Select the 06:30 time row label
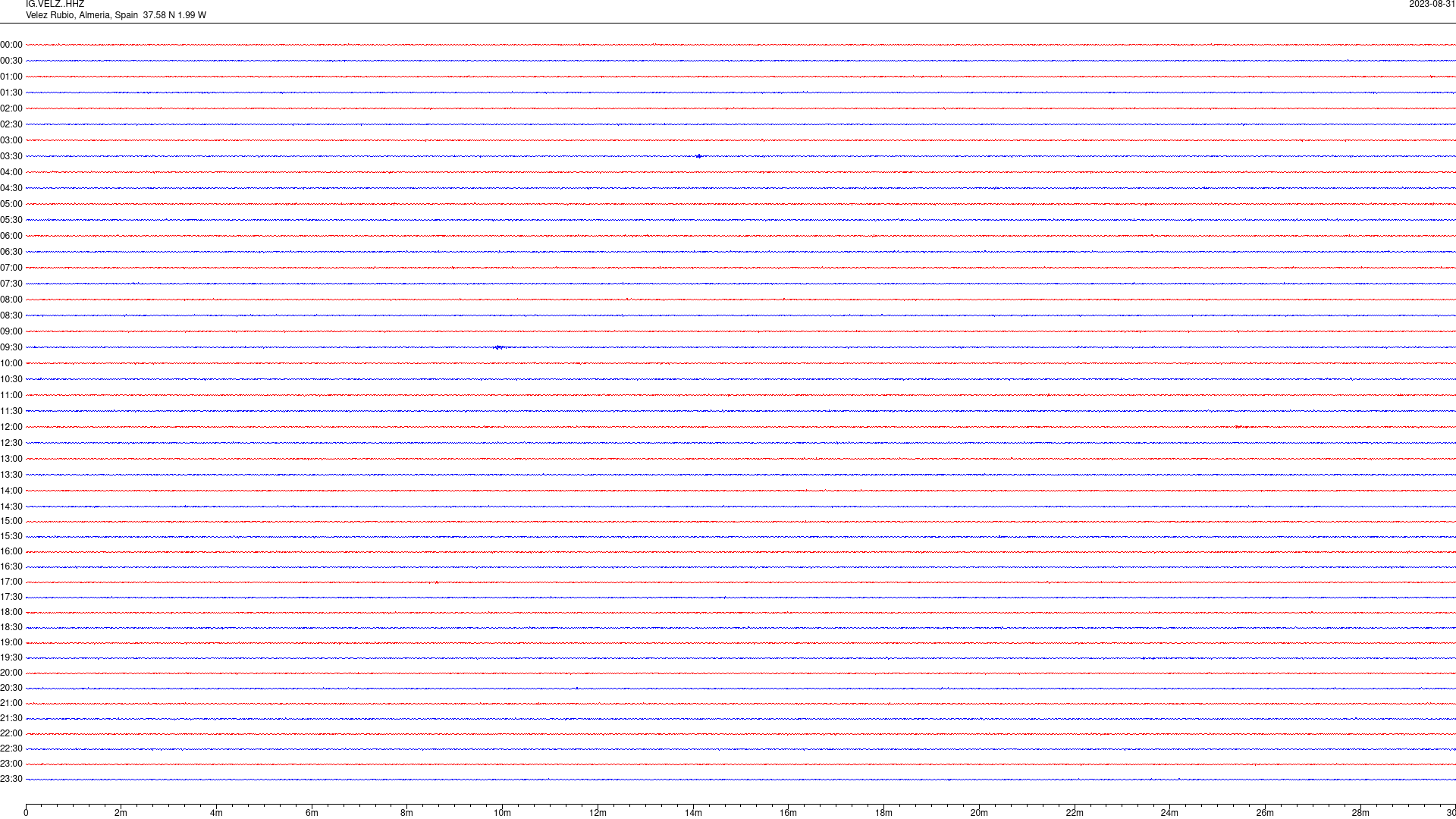1456x819 pixels. [11, 252]
